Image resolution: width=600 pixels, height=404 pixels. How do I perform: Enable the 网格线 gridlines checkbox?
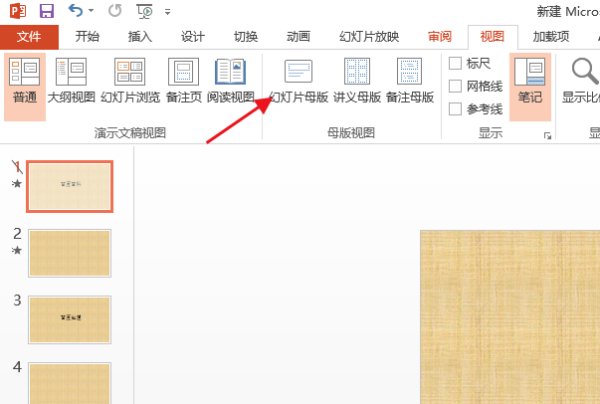tap(455, 86)
